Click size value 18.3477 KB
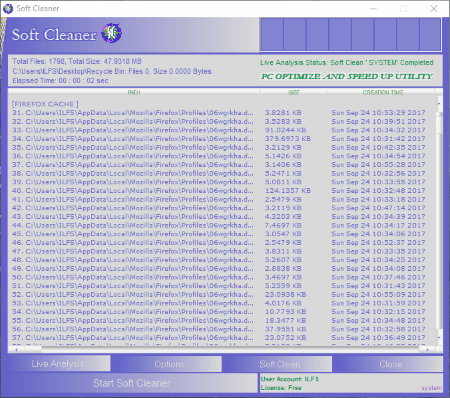Viewport: 450px width, 398px height. (x=285, y=320)
